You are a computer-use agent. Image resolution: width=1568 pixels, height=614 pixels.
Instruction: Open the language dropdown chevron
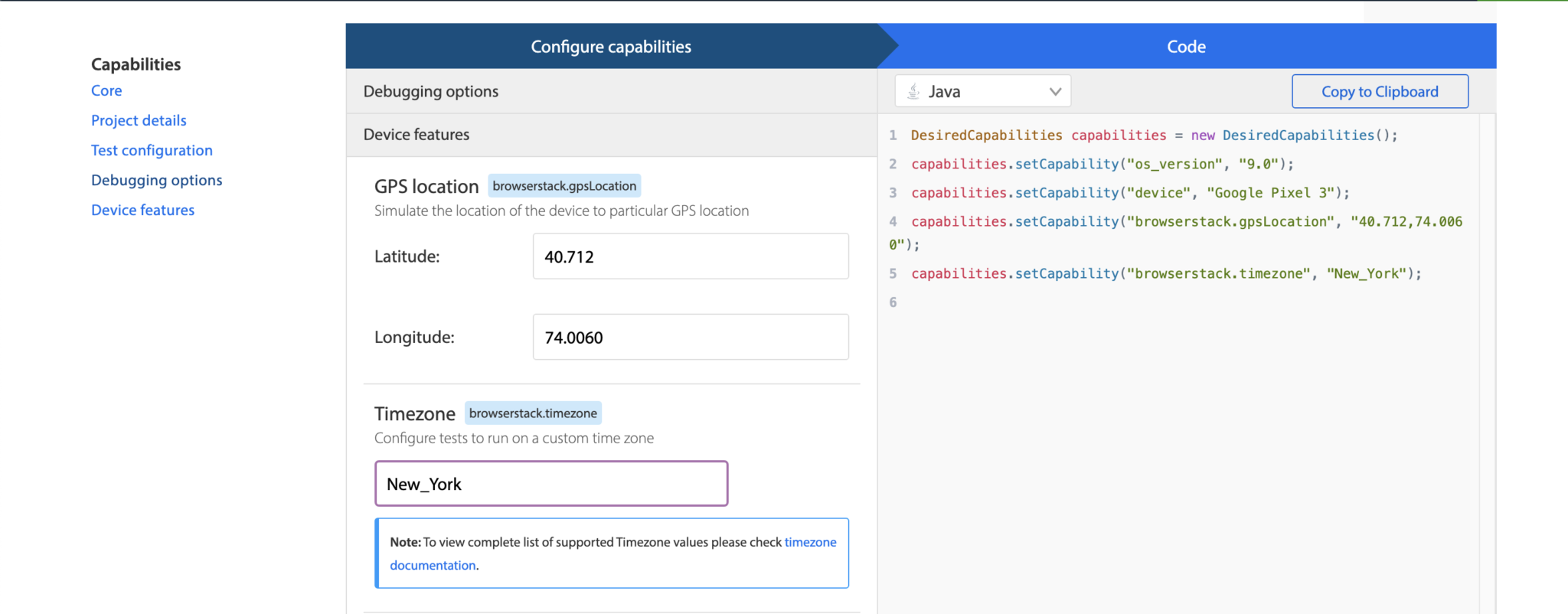[1055, 92]
